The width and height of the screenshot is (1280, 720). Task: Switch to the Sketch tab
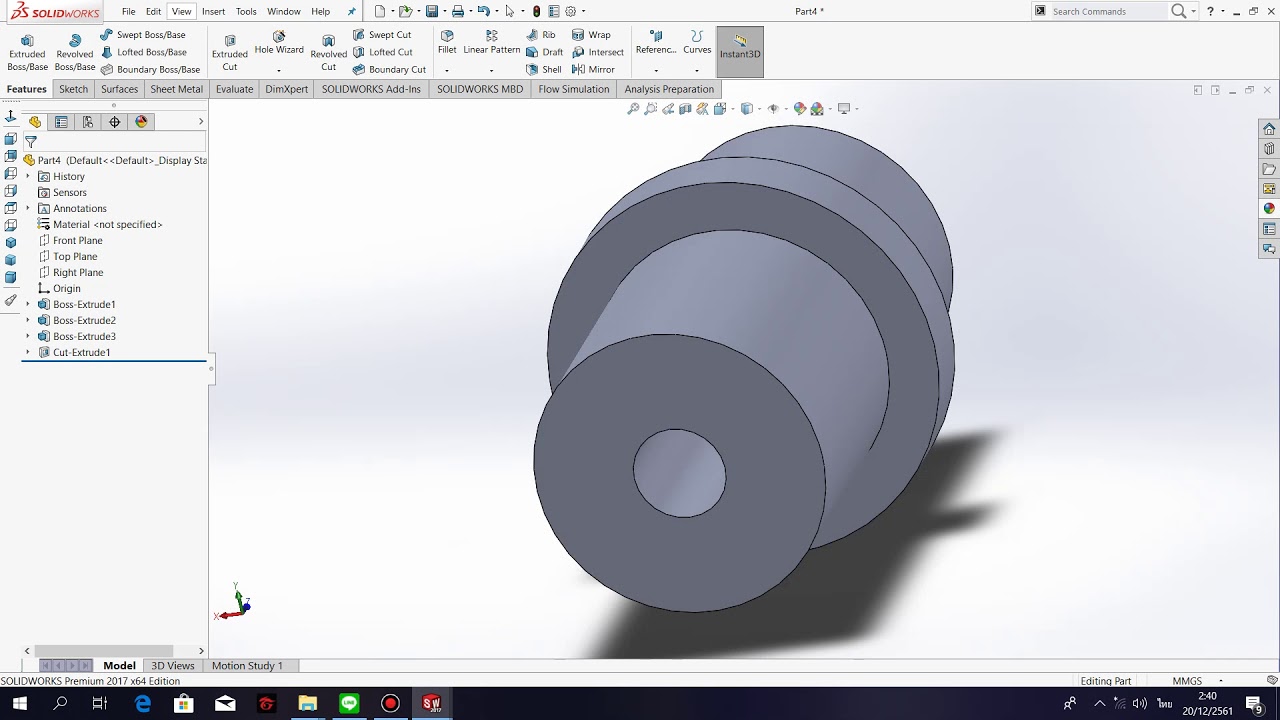pyautogui.click(x=73, y=89)
